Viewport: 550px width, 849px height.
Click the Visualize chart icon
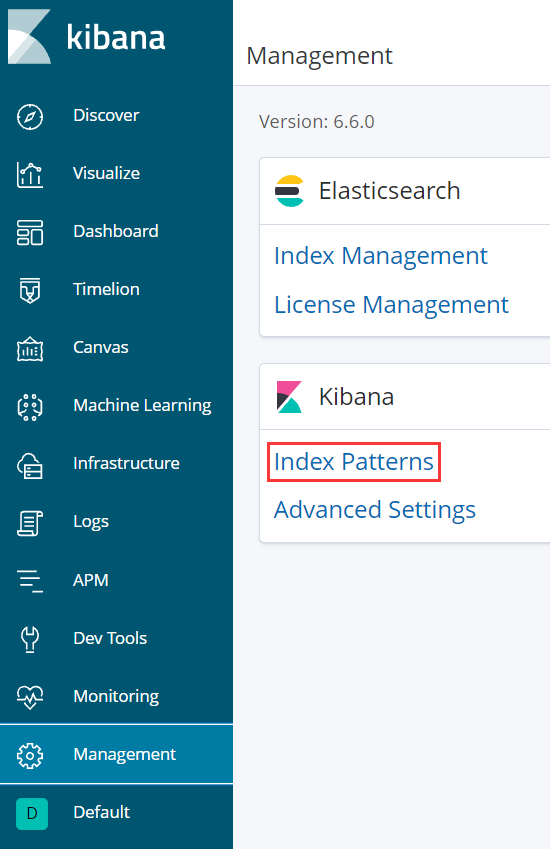click(30, 175)
